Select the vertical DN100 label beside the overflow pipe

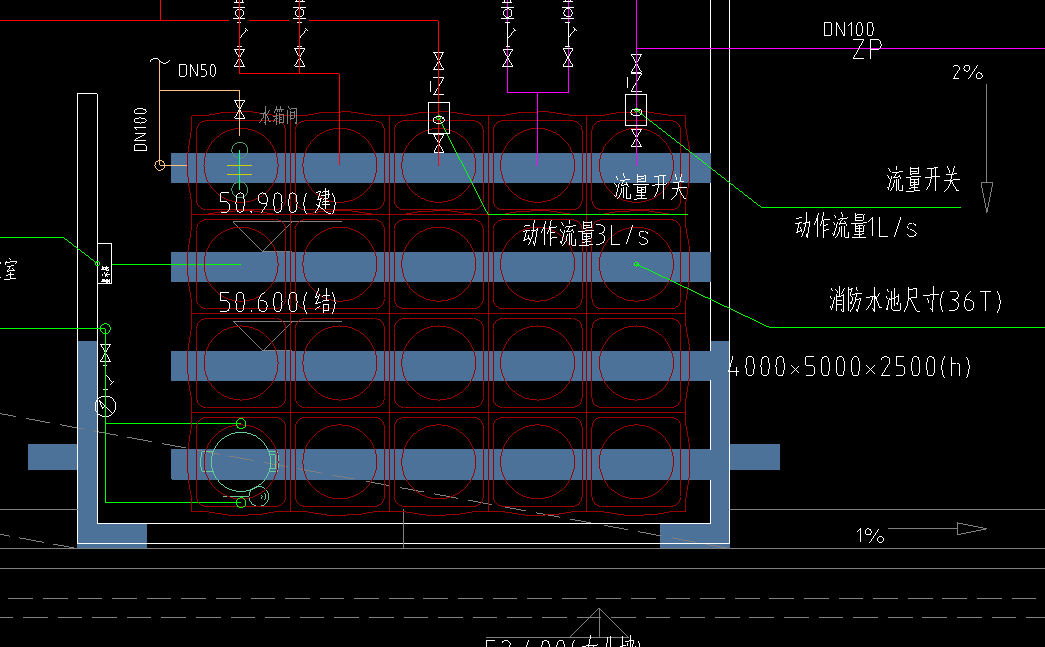click(141, 129)
